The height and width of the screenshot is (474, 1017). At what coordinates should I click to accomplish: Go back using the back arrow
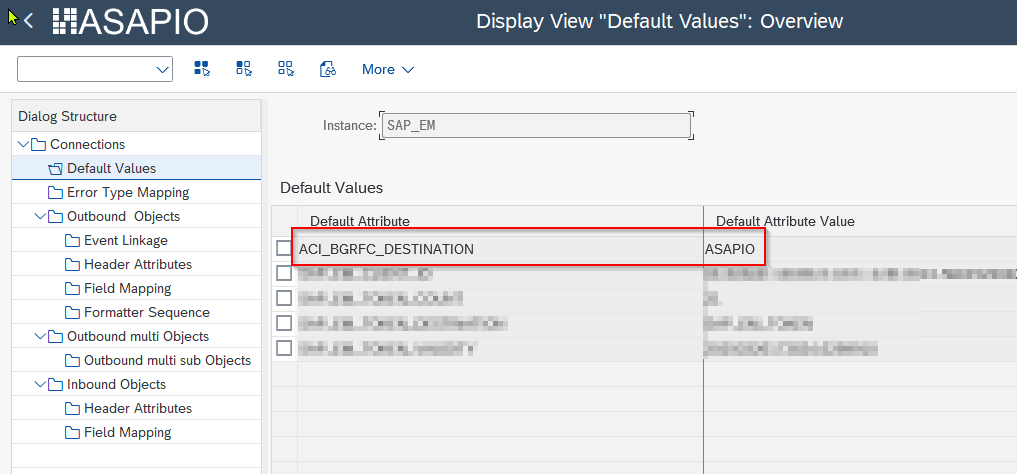point(28,21)
